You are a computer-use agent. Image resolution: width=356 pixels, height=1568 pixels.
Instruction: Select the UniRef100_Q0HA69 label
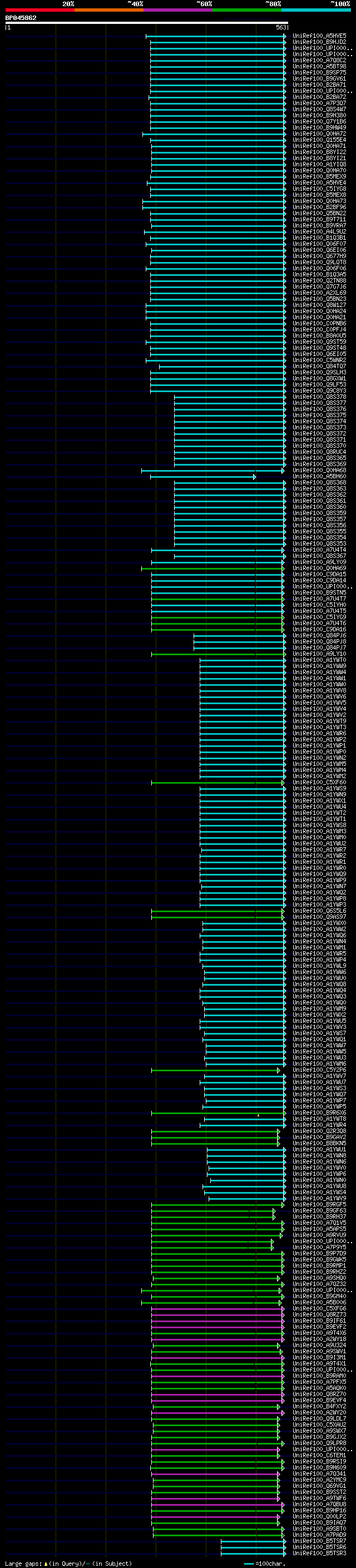pyautogui.click(x=319, y=568)
